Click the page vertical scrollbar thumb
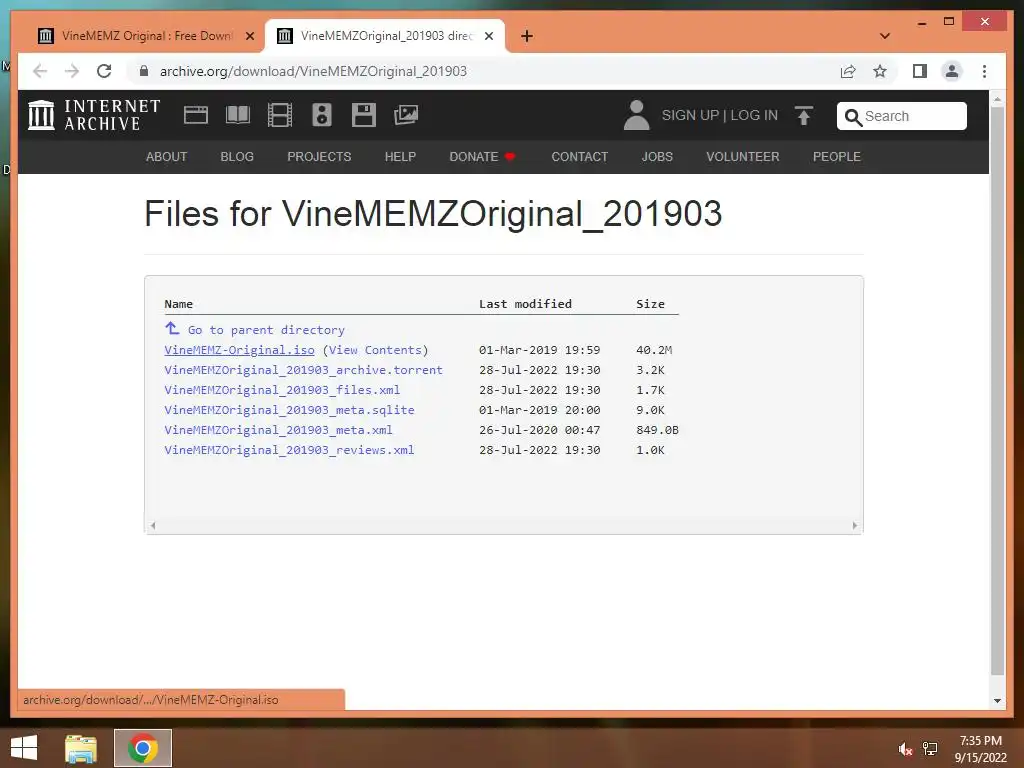1024x768 pixels. point(997,391)
